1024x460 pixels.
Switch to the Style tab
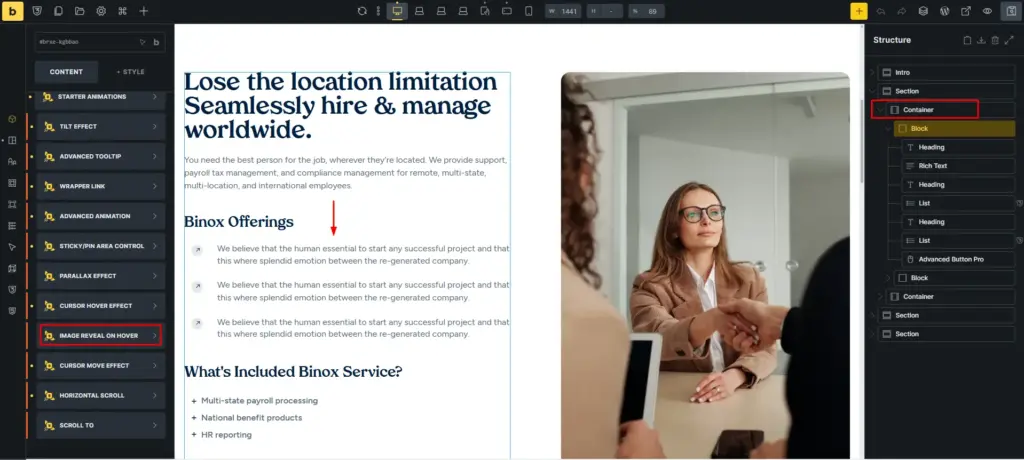pos(131,72)
